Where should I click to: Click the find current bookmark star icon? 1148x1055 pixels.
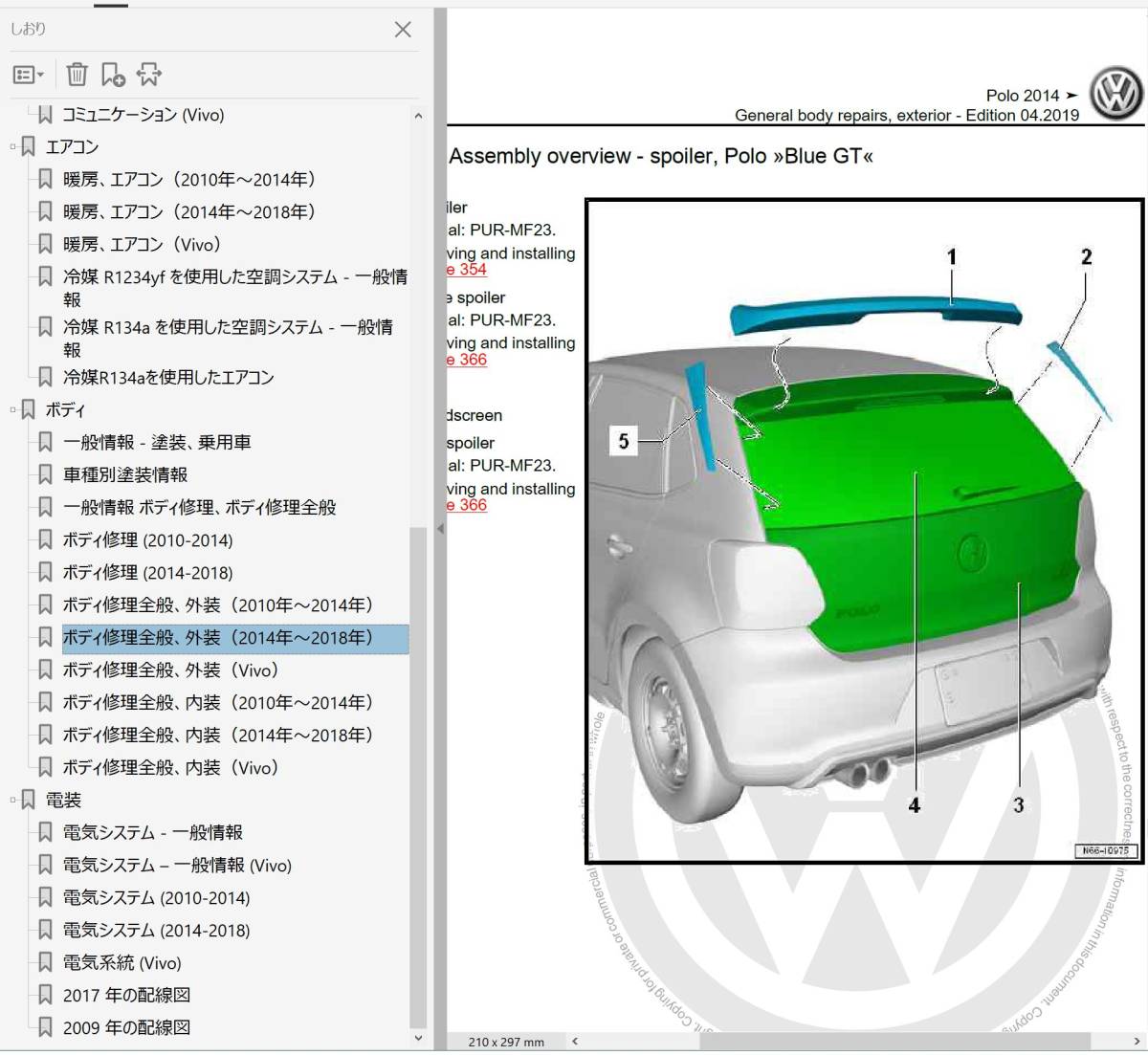[x=149, y=75]
